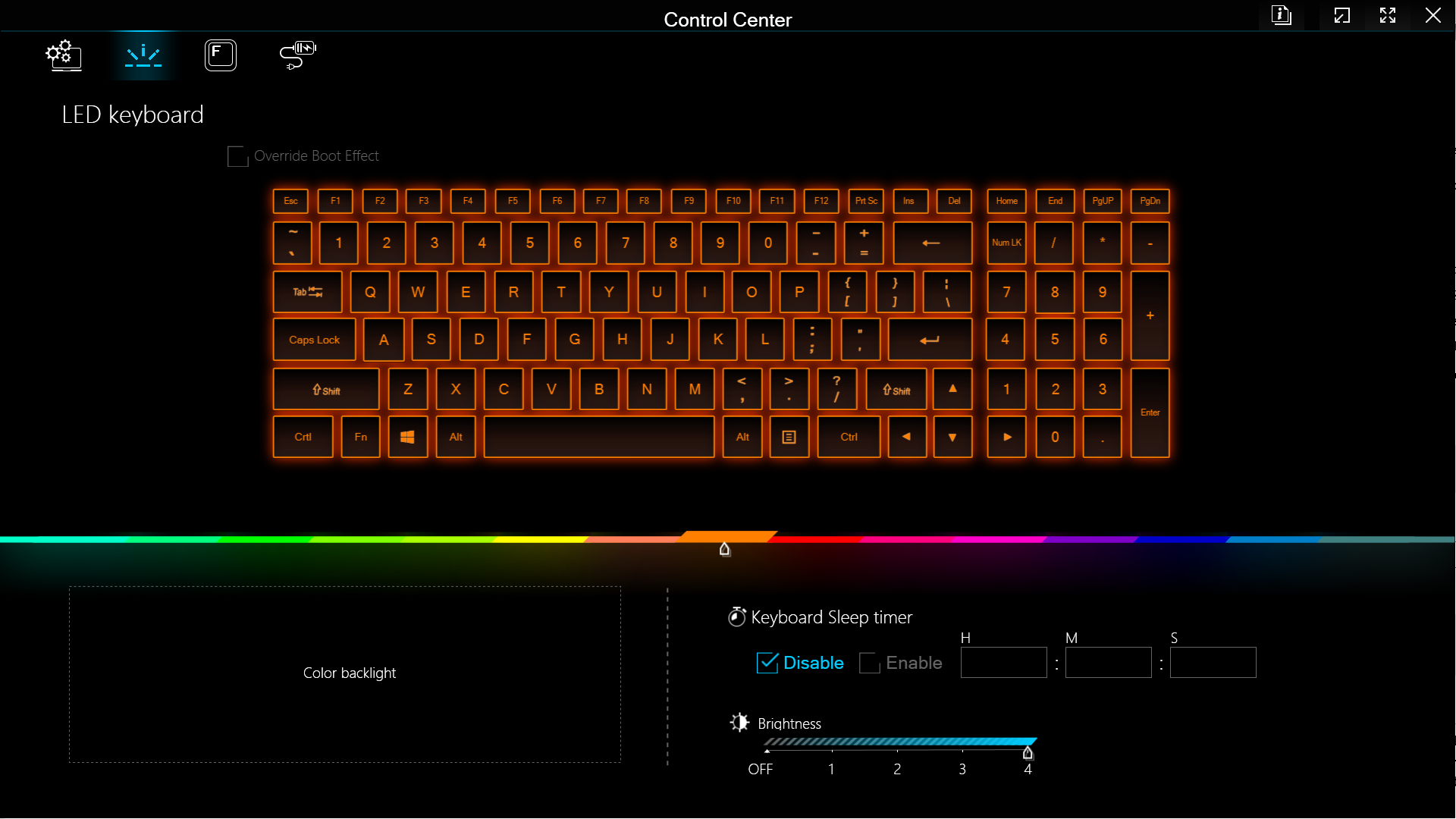Screen dimensions: 1456x819
Task: Pick the green segment of color bar
Action: (265, 539)
